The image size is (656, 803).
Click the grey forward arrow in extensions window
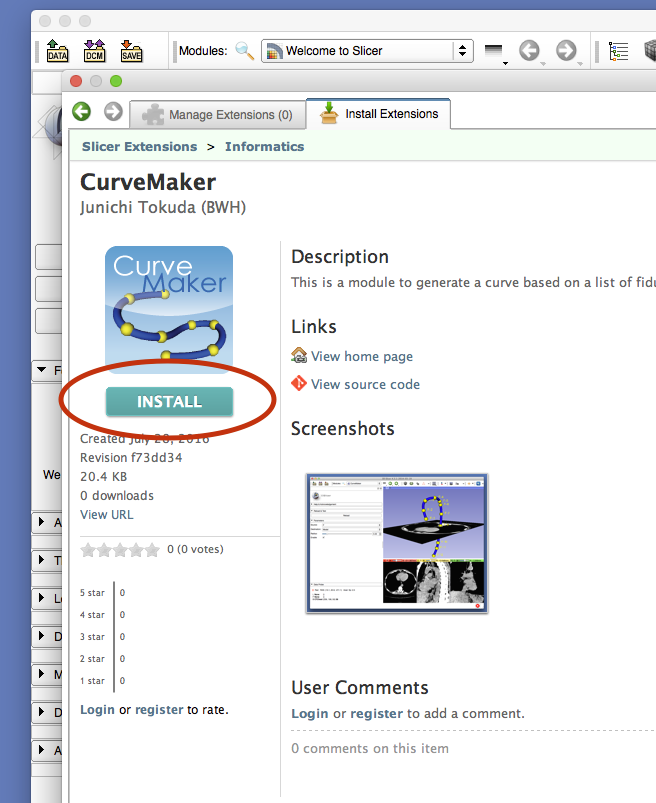113,112
